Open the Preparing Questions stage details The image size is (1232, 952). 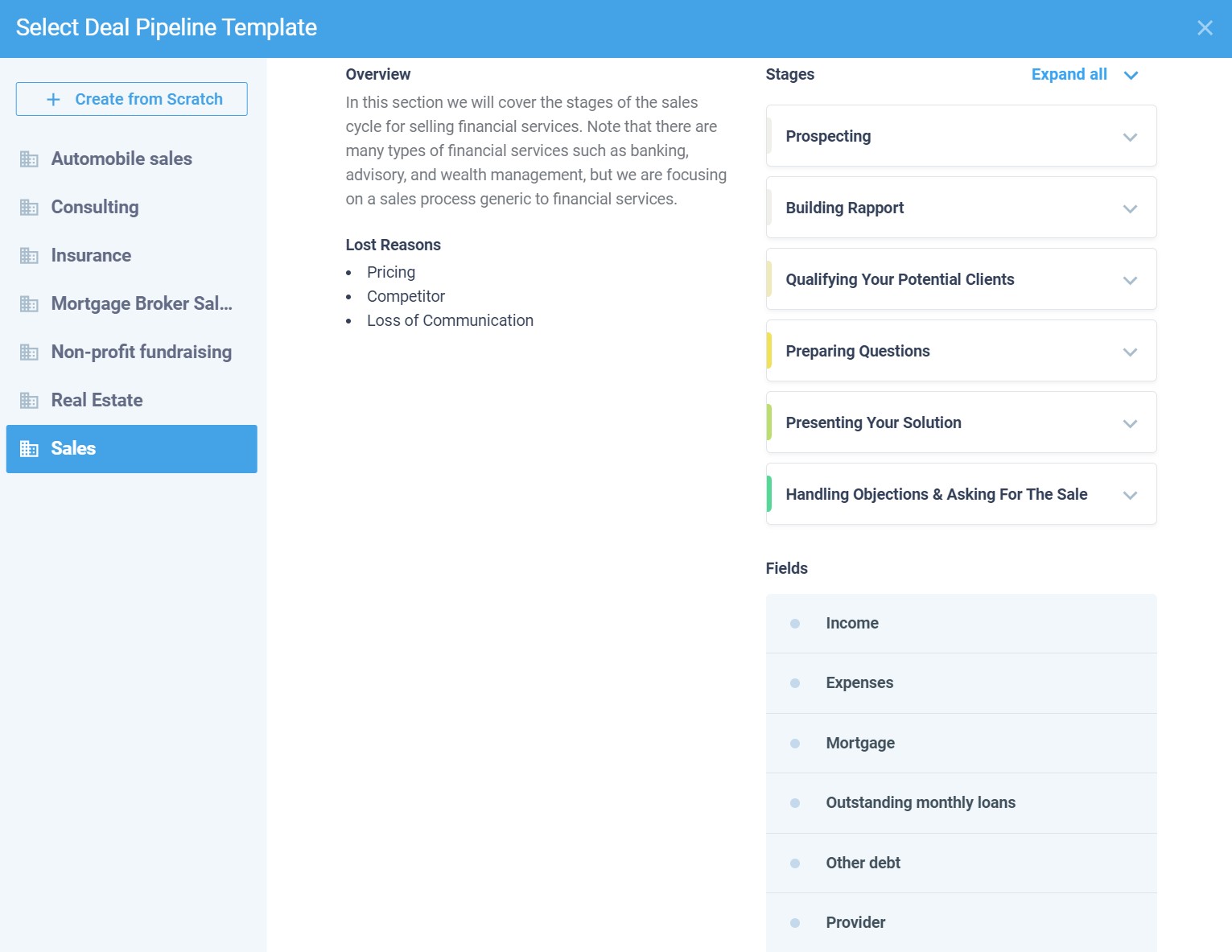(x=1130, y=352)
